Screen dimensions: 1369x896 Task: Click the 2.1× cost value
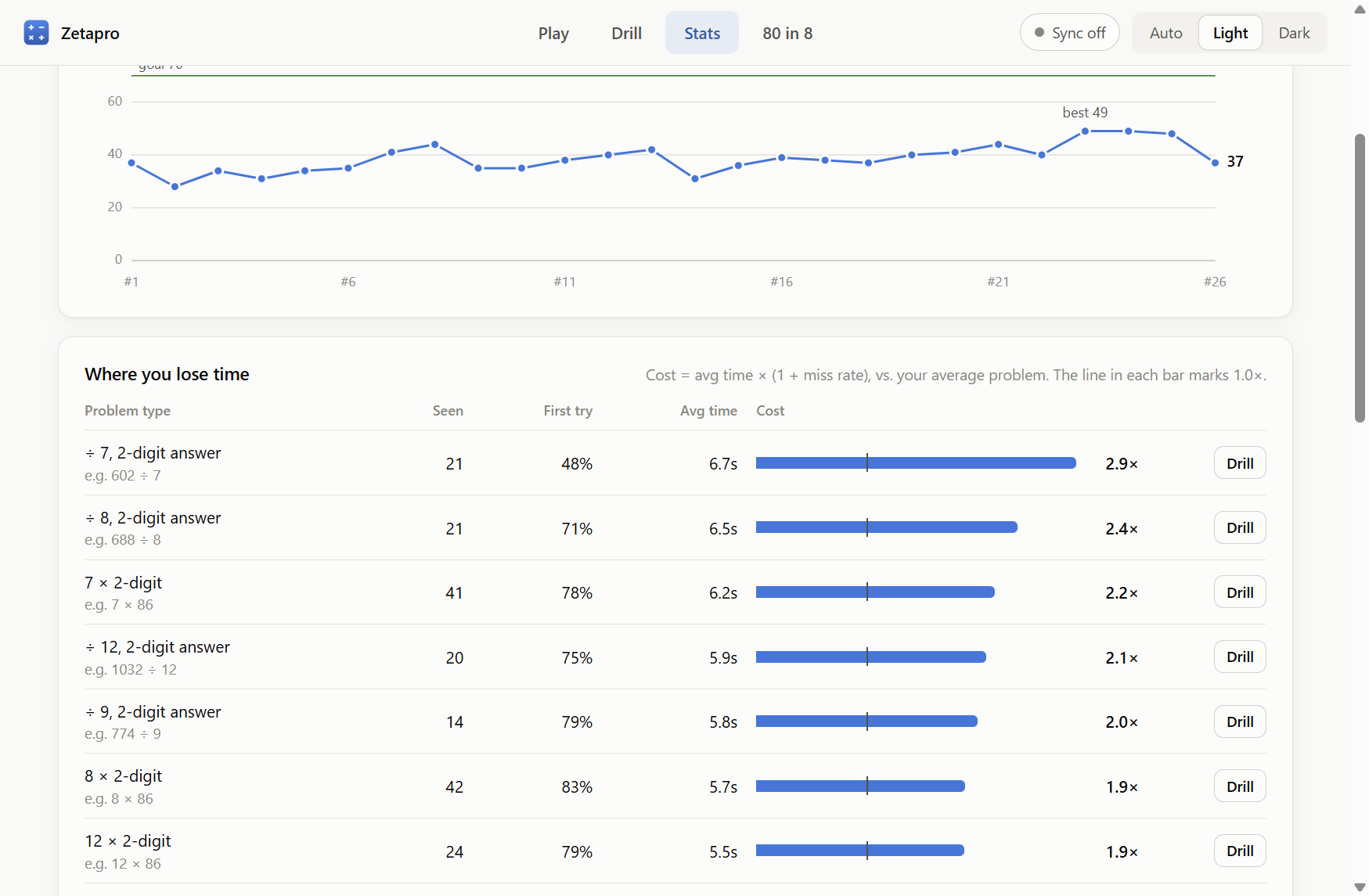(x=1122, y=658)
